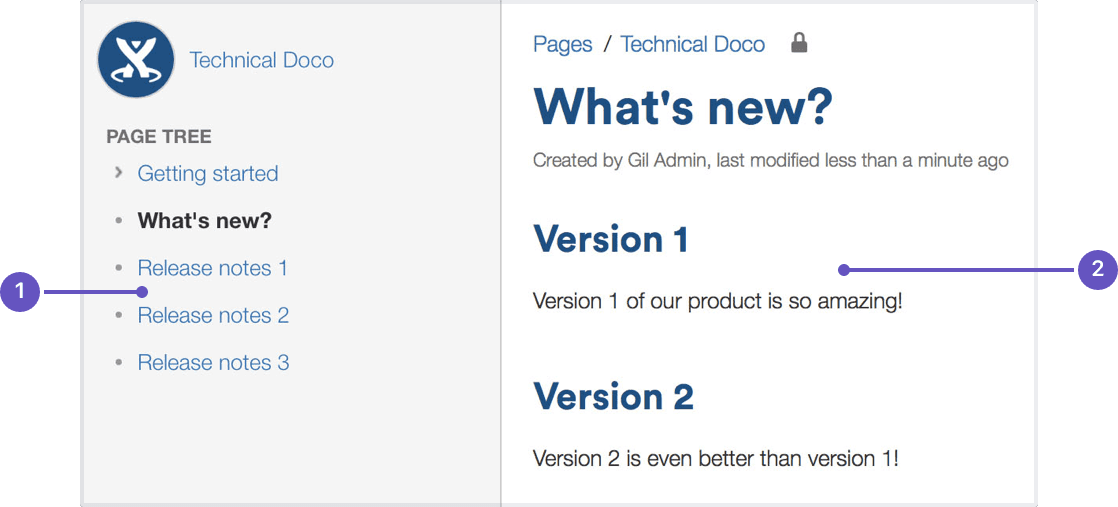
Task: Navigate to Release notes 3
Action: coord(213,362)
